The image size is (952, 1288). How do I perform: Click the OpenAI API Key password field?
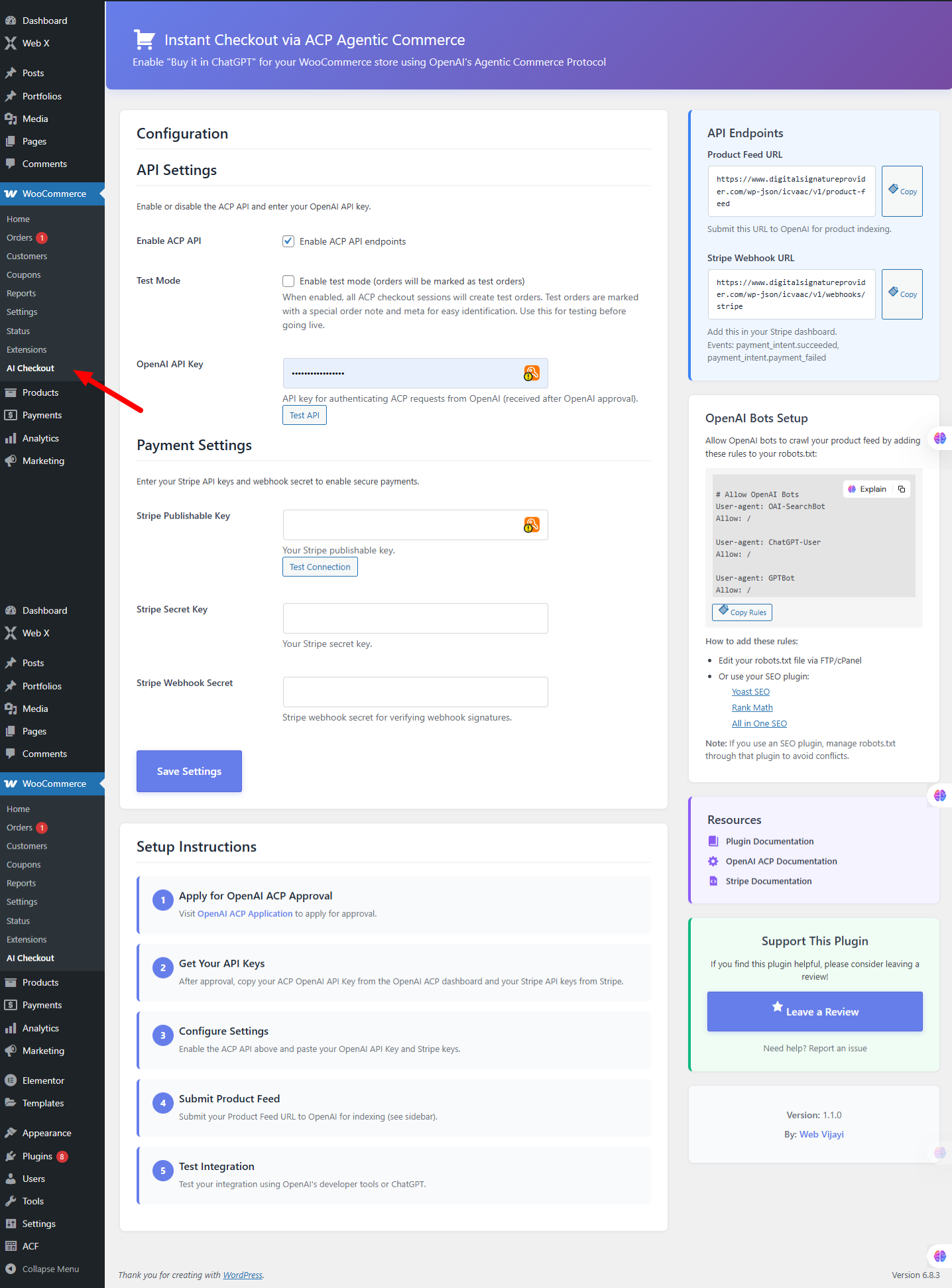pyautogui.click(x=415, y=373)
